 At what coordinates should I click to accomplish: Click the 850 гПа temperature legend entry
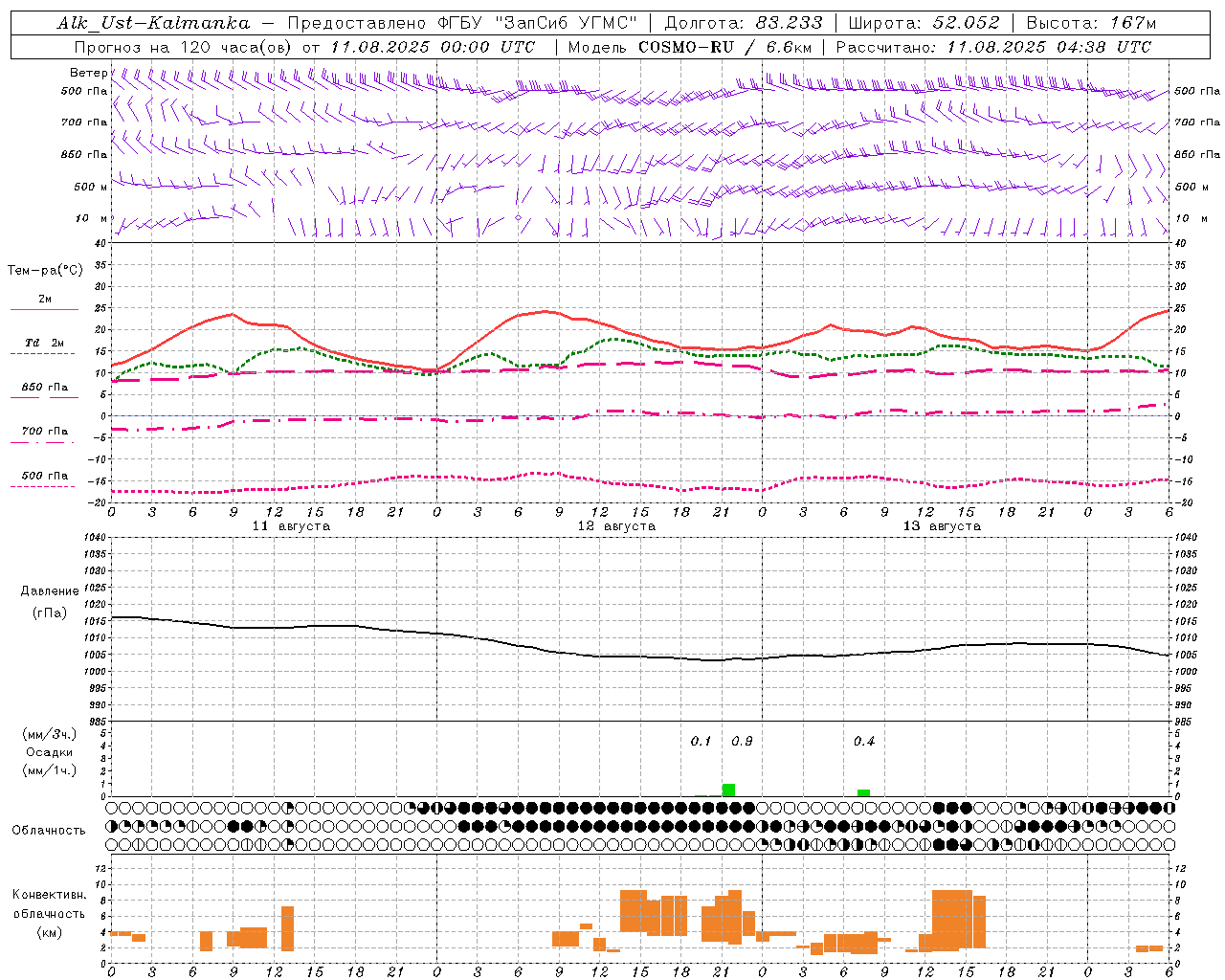(x=44, y=387)
